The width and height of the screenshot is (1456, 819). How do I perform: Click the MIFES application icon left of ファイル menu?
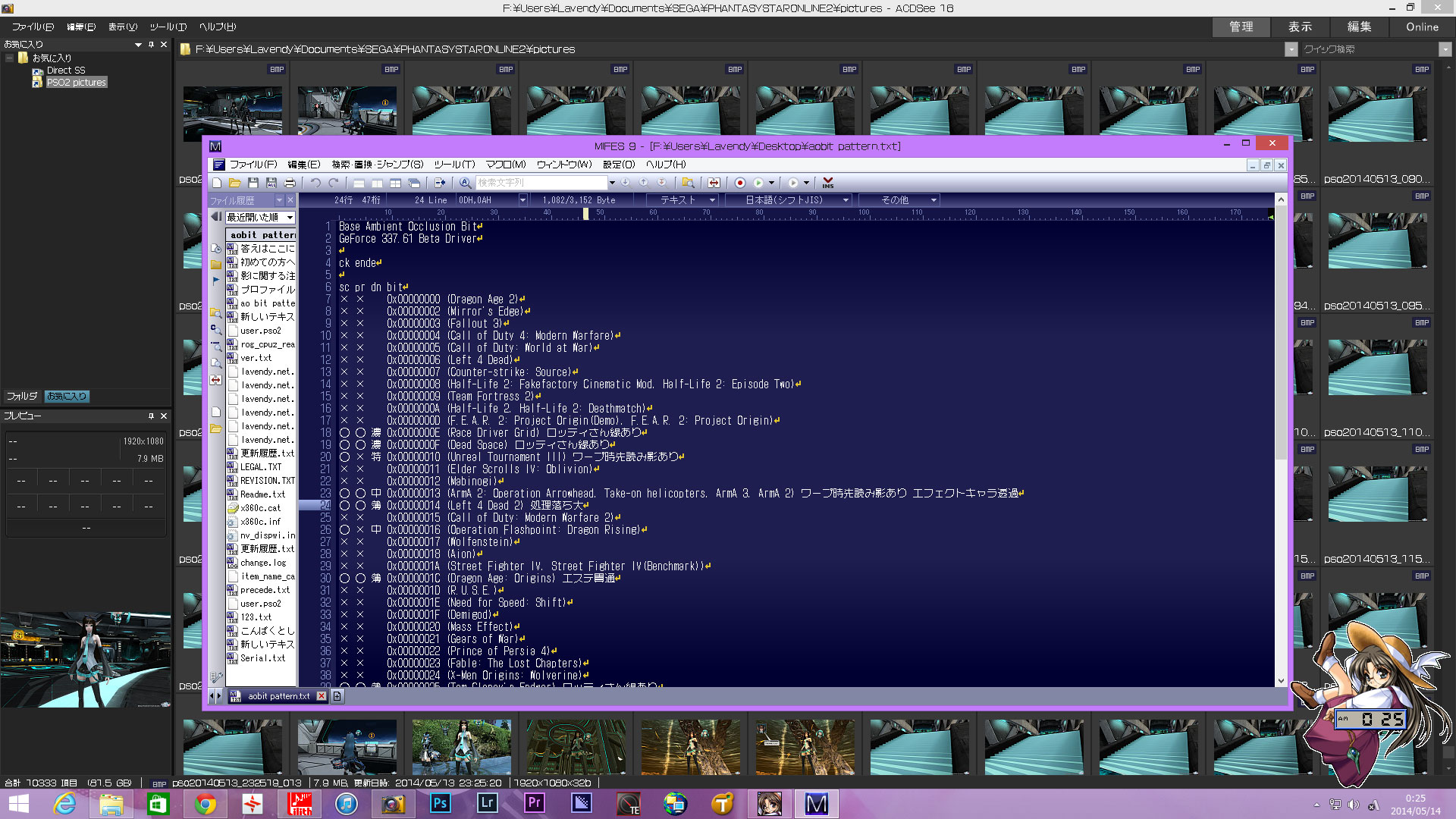point(218,165)
